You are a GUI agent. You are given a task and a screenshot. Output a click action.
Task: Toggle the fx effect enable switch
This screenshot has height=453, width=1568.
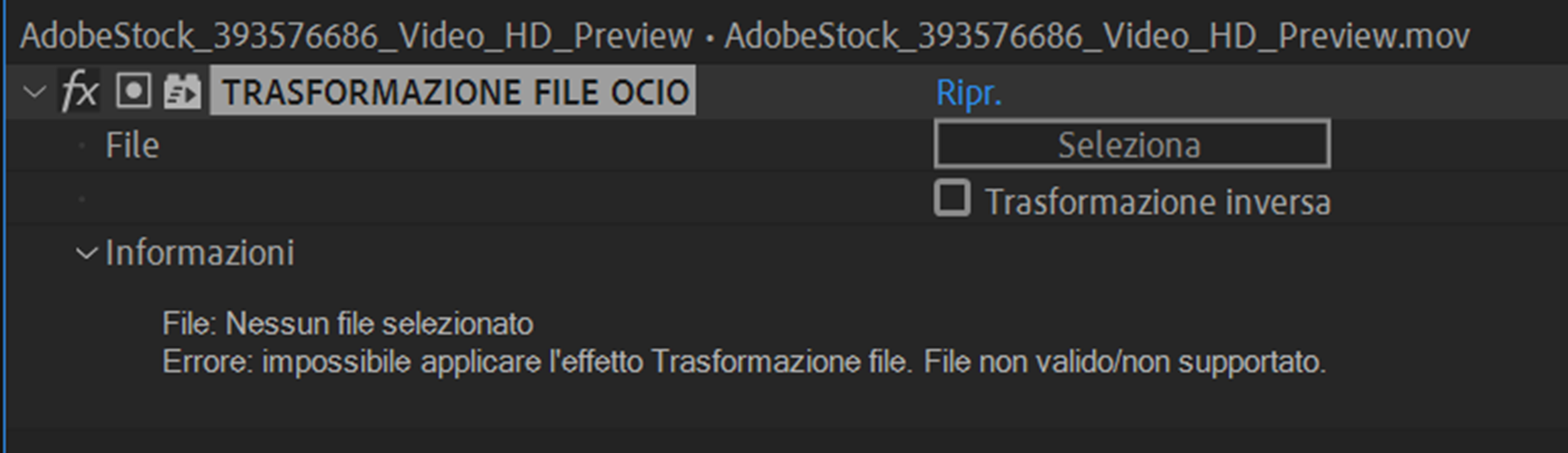(x=80, y=91)
